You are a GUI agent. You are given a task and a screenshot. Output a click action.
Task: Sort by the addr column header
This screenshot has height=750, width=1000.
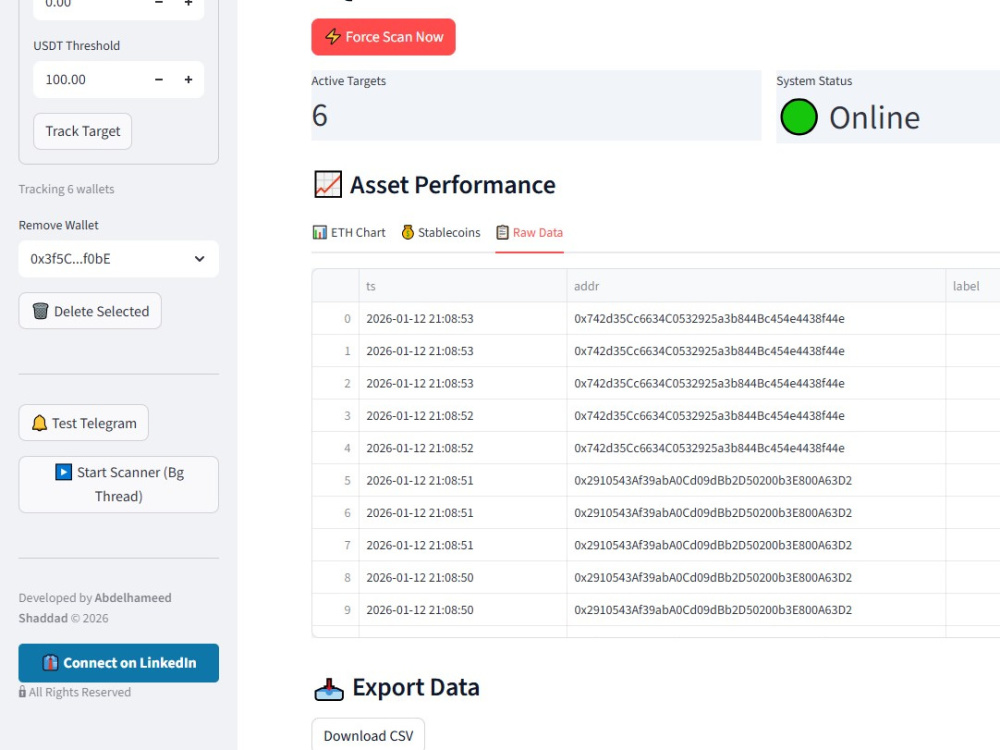click(x=756, y=286)
